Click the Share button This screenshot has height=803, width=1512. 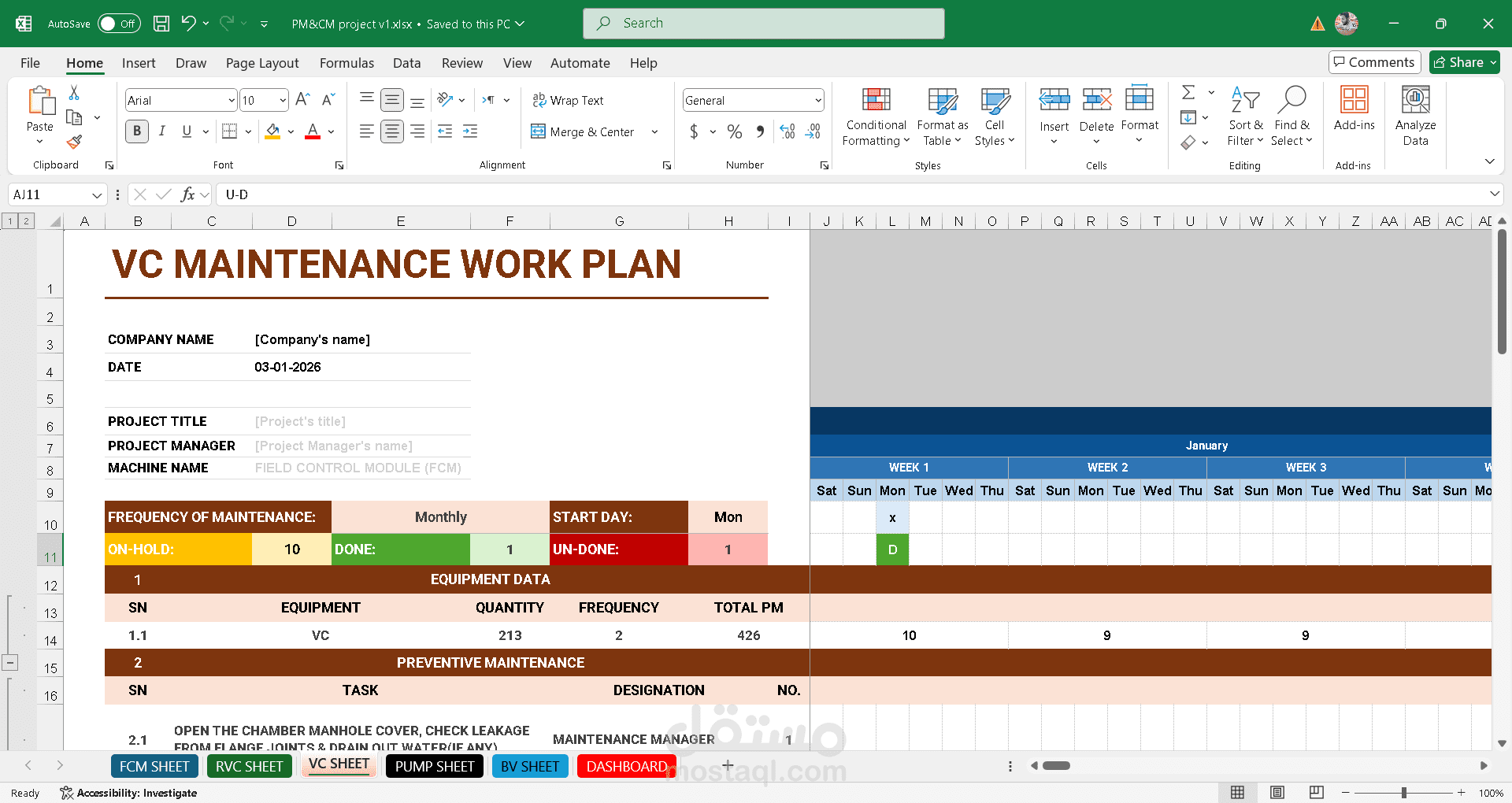[x=1464, y=62]
